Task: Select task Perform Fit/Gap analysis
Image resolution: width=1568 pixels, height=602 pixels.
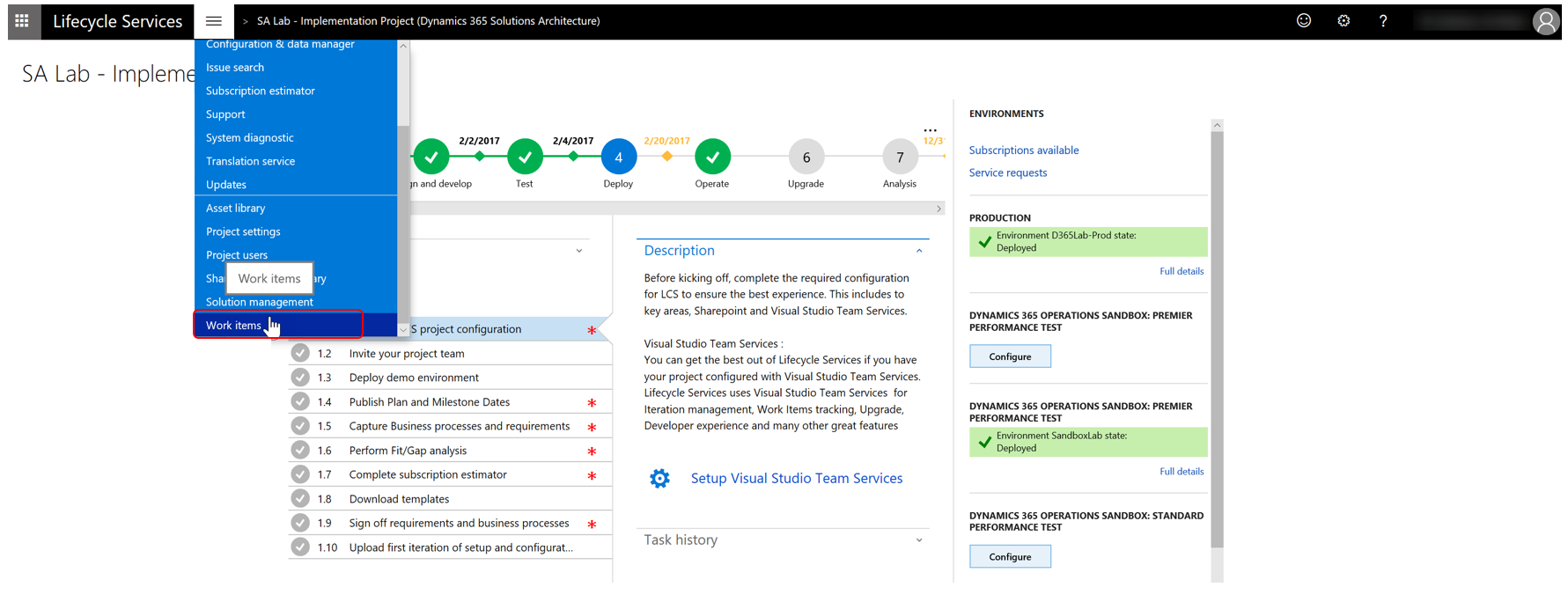Action: click(450, 450)
